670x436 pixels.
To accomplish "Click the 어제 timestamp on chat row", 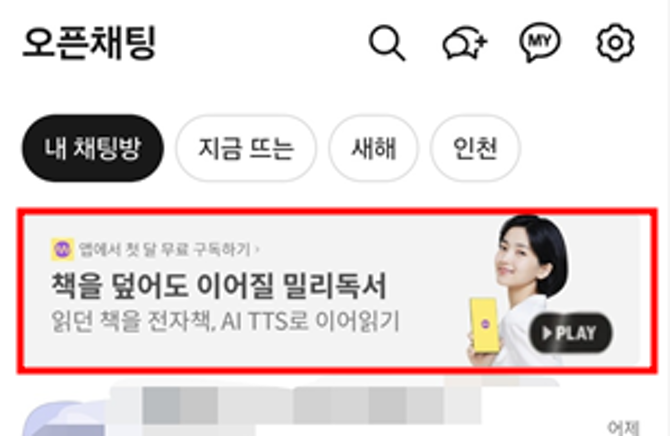I will pos(623,428).
